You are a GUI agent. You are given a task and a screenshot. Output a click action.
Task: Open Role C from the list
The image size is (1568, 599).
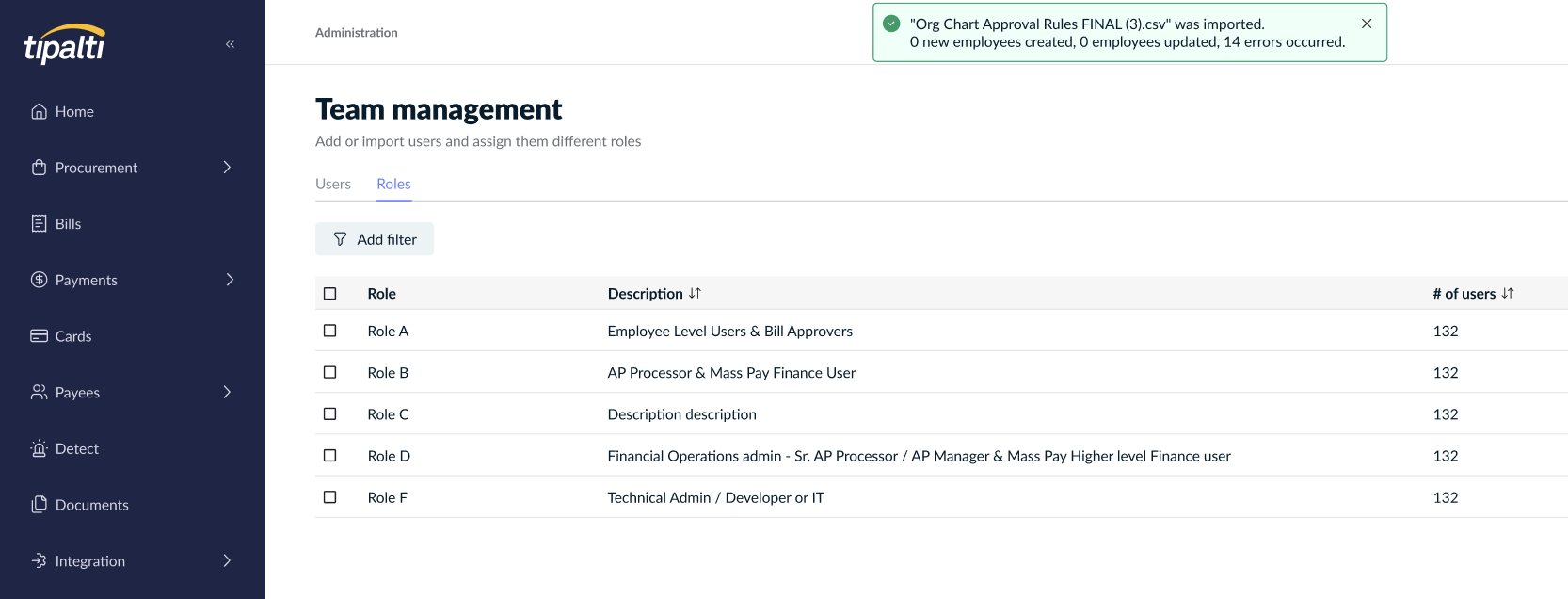pyautogui.click(x=388, y=413)
